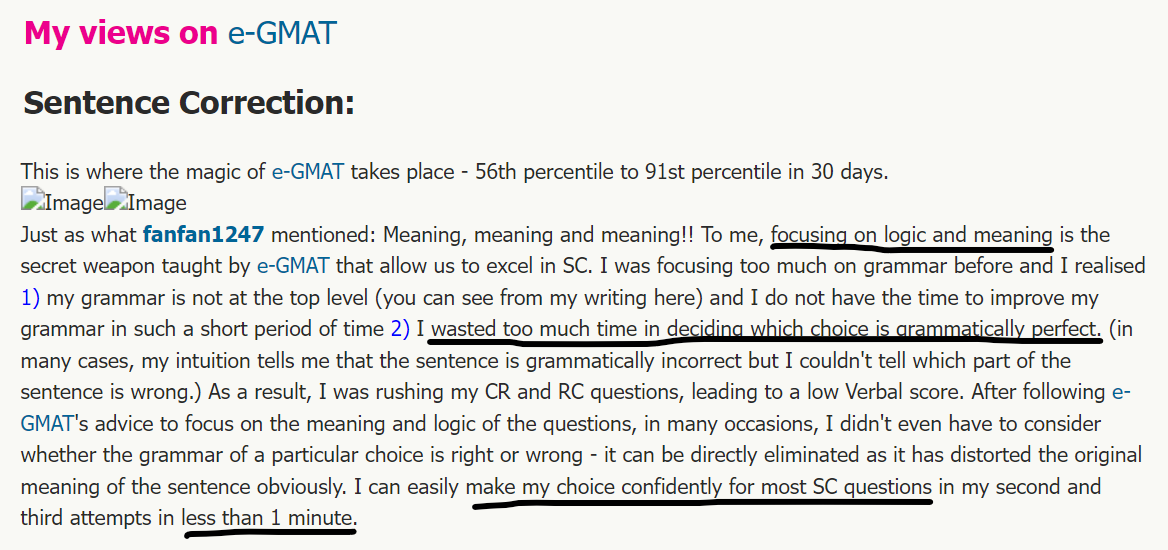The height and width of the screenshot is (550, 1168).
Task: Click the second broken Image icon
Action: tap(145, 203)
